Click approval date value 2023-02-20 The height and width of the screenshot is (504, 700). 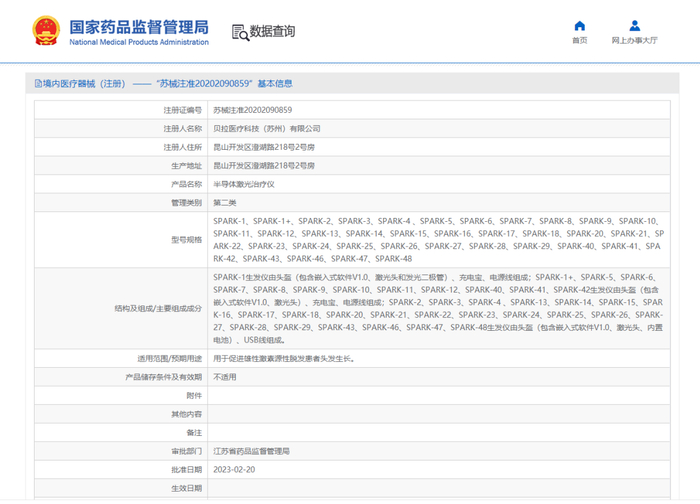pyautogui.click(x=235, y=469)
